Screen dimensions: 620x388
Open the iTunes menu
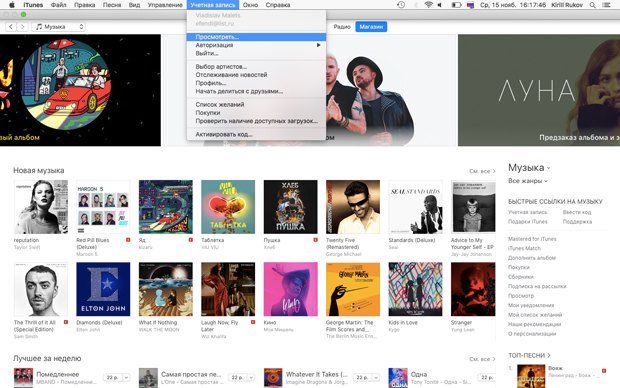[x=33, y=5]
